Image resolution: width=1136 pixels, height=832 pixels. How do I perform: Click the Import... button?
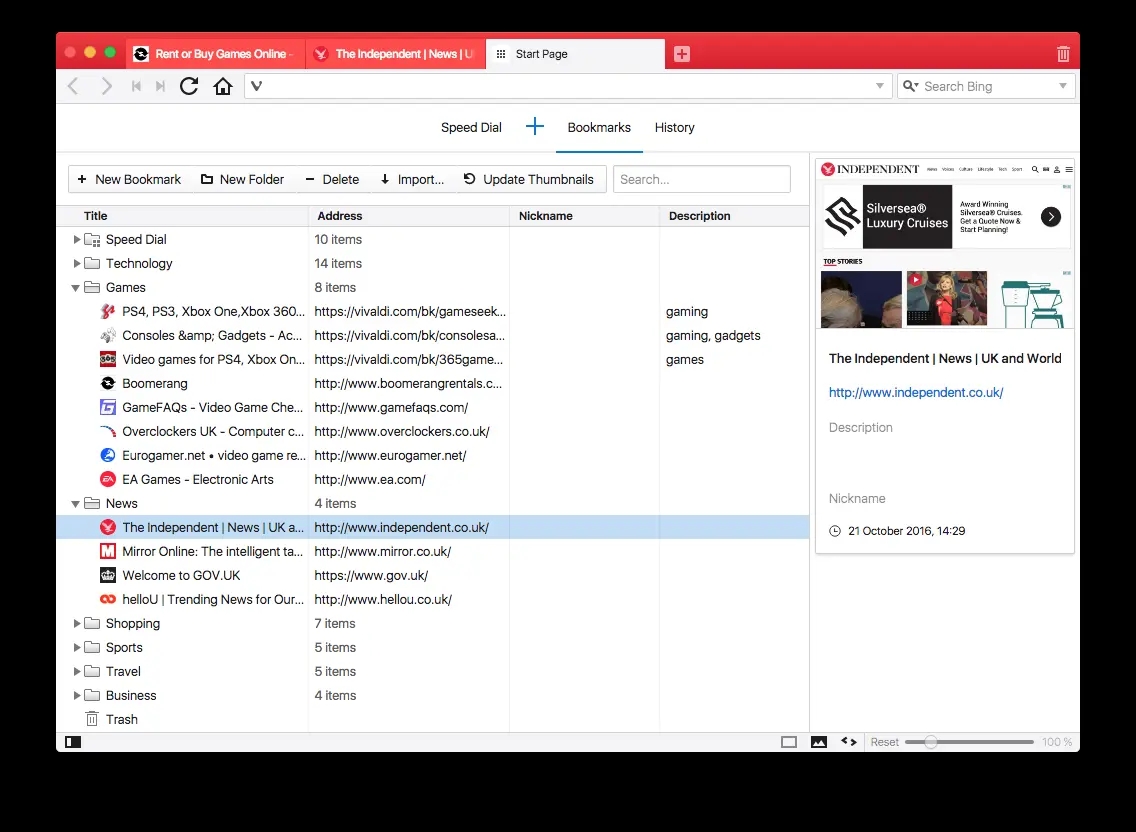tap(412, 179)
